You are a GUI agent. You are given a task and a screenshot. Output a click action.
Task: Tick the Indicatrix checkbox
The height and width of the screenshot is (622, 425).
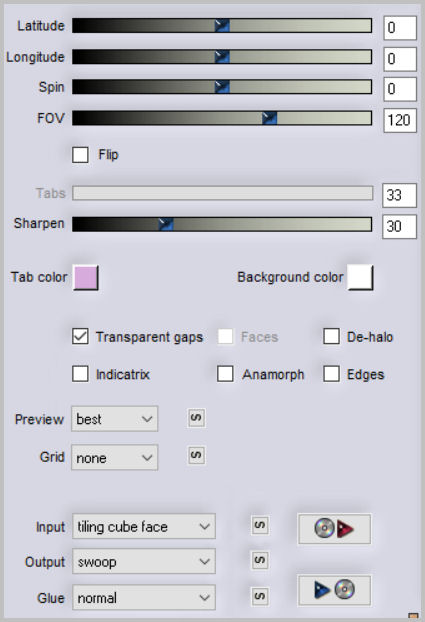[x=80, y=374]
